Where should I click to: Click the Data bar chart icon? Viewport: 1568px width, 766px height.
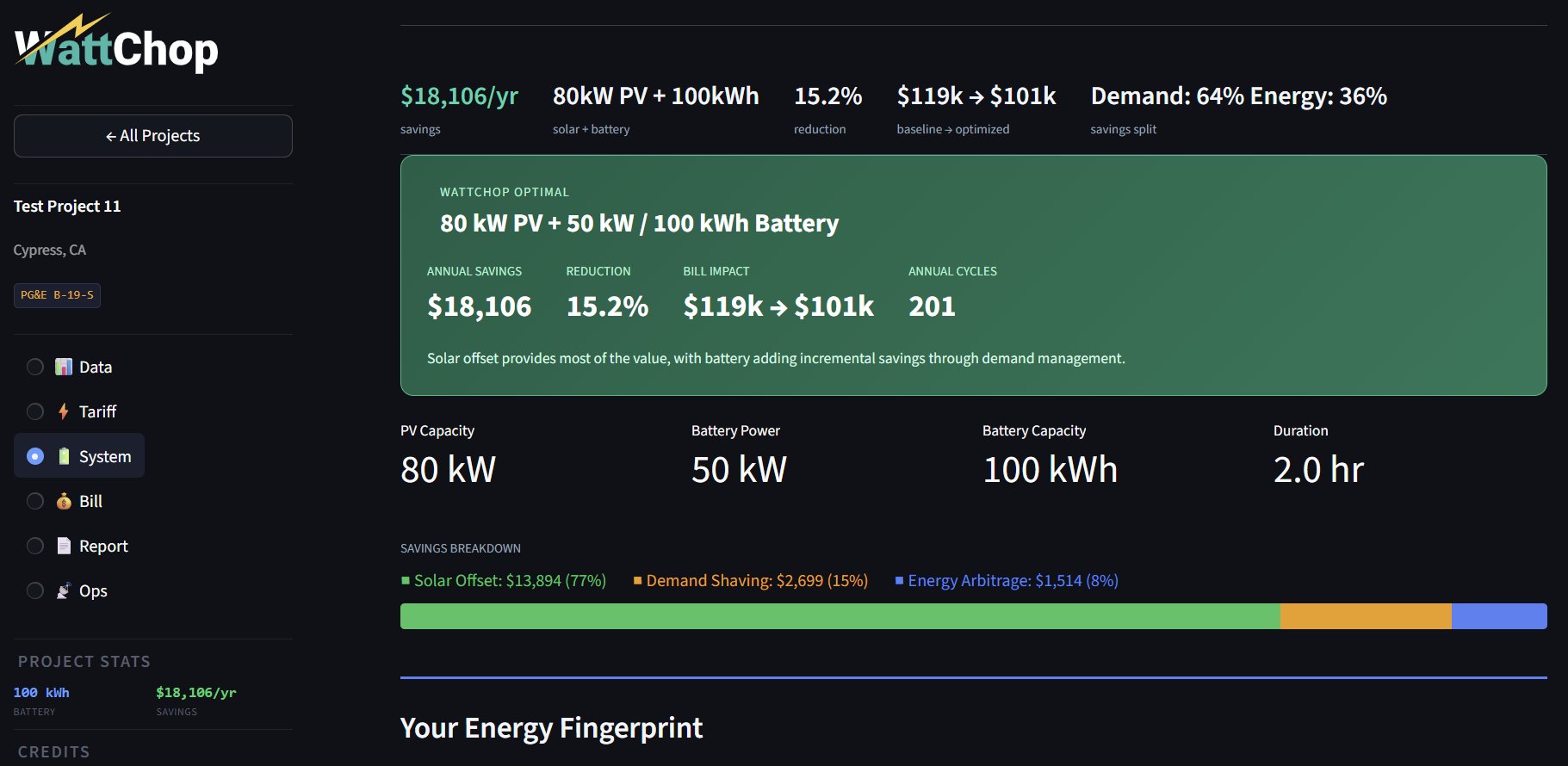click(x=64, y=367)
